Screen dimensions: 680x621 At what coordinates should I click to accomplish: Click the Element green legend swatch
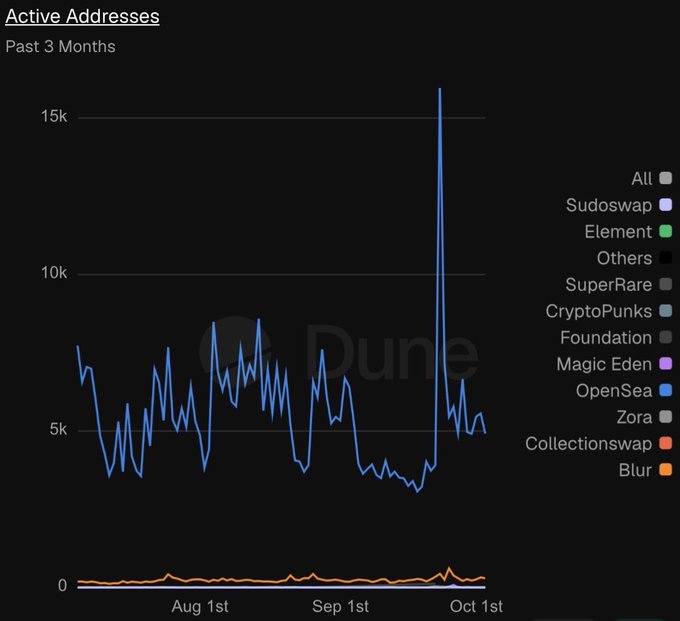click(x=665, y=231)
